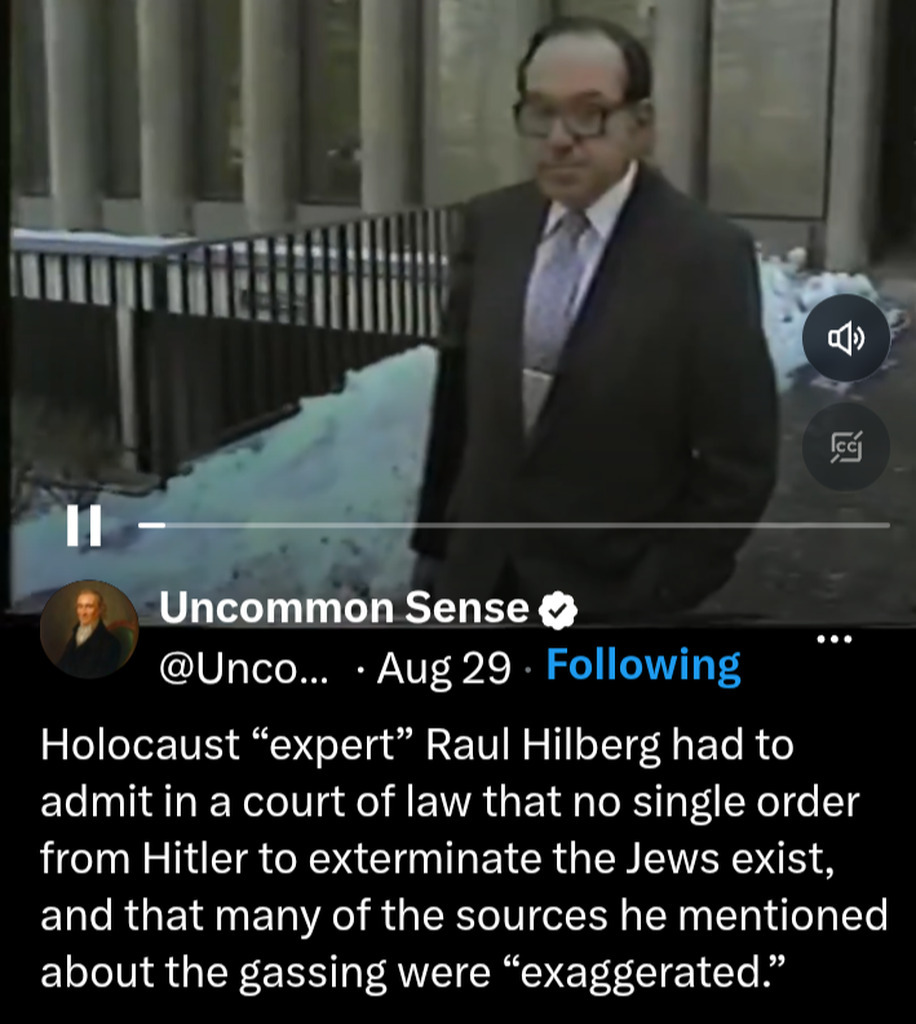Open the Aug 29 timestamp
916x1024 pixels.
click(x=443, y=669)
